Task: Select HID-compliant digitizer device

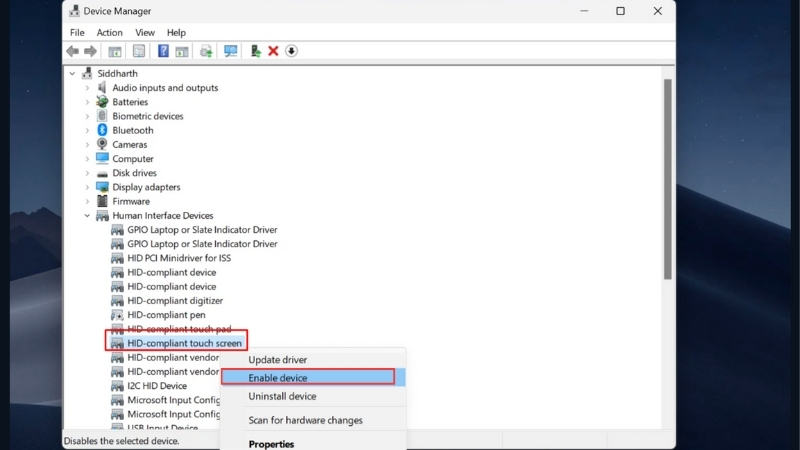Action: pos(175,301)
